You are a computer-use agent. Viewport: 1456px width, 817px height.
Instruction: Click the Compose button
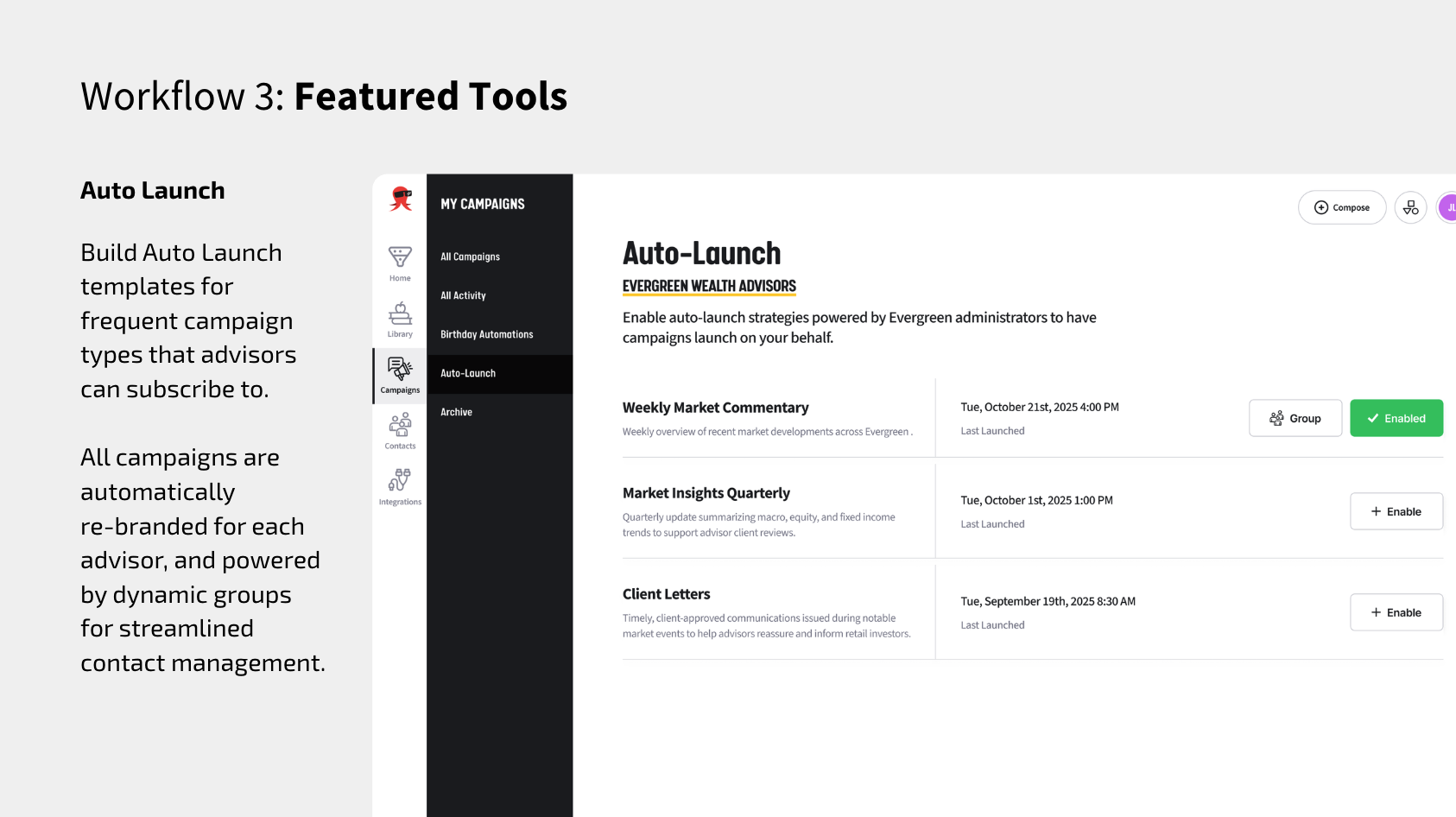[1341, 207]
